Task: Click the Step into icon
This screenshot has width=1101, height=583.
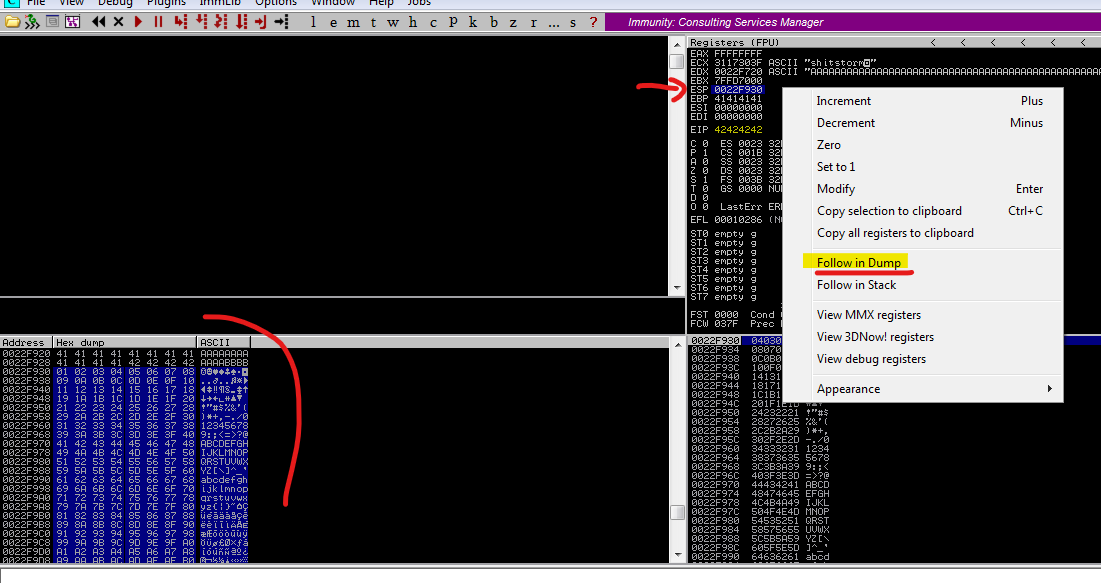Action: click(181, 22)
